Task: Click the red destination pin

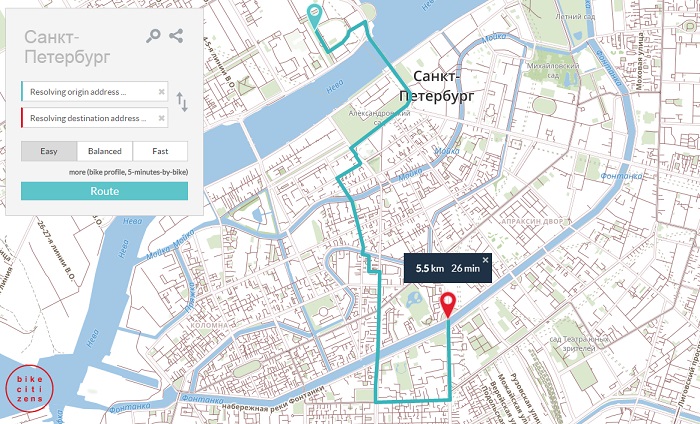Action: click(x=448, y=305)
